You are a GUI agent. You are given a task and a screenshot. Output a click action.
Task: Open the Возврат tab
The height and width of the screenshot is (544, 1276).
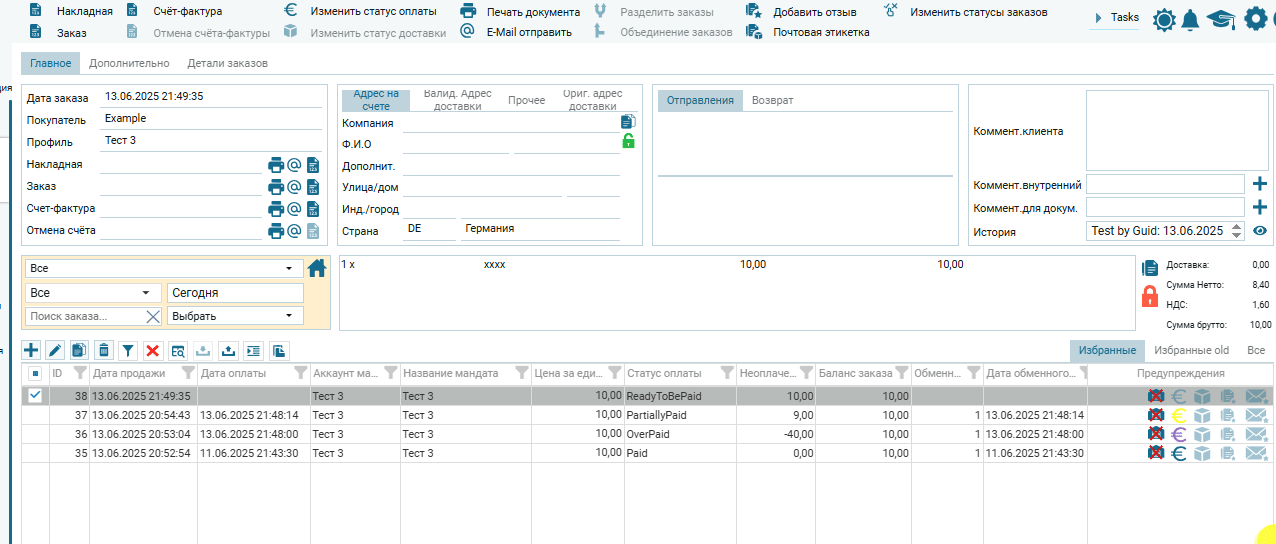(772, 101)
